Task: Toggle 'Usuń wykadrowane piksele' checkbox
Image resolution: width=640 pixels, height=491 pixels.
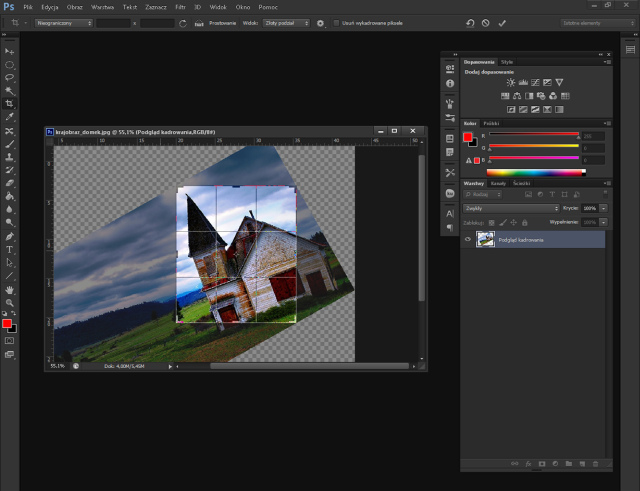Action: click(336, 23)
